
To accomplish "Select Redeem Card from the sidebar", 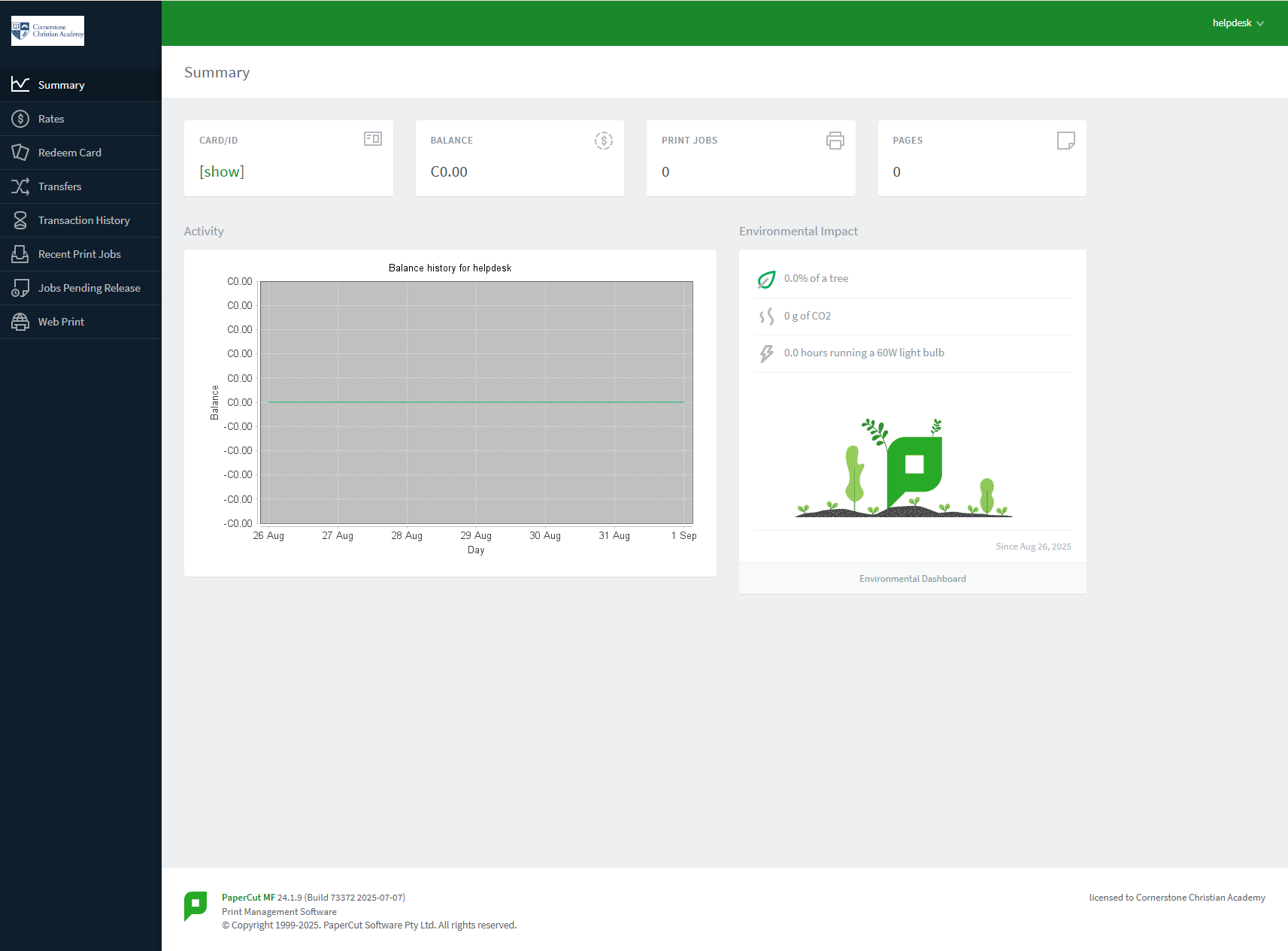I will (x=69, y=153).
